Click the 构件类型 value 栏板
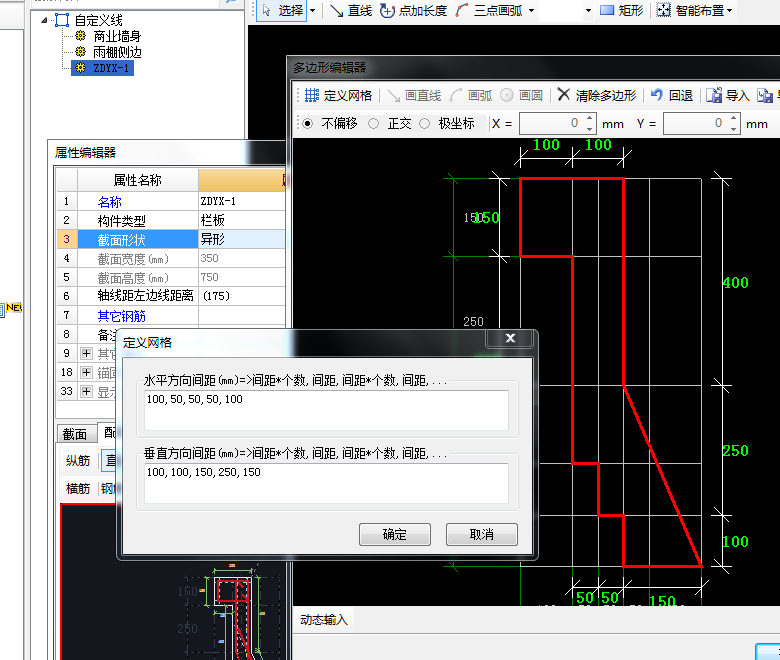This screenshot has width=780, height=660. click(213, 220)
